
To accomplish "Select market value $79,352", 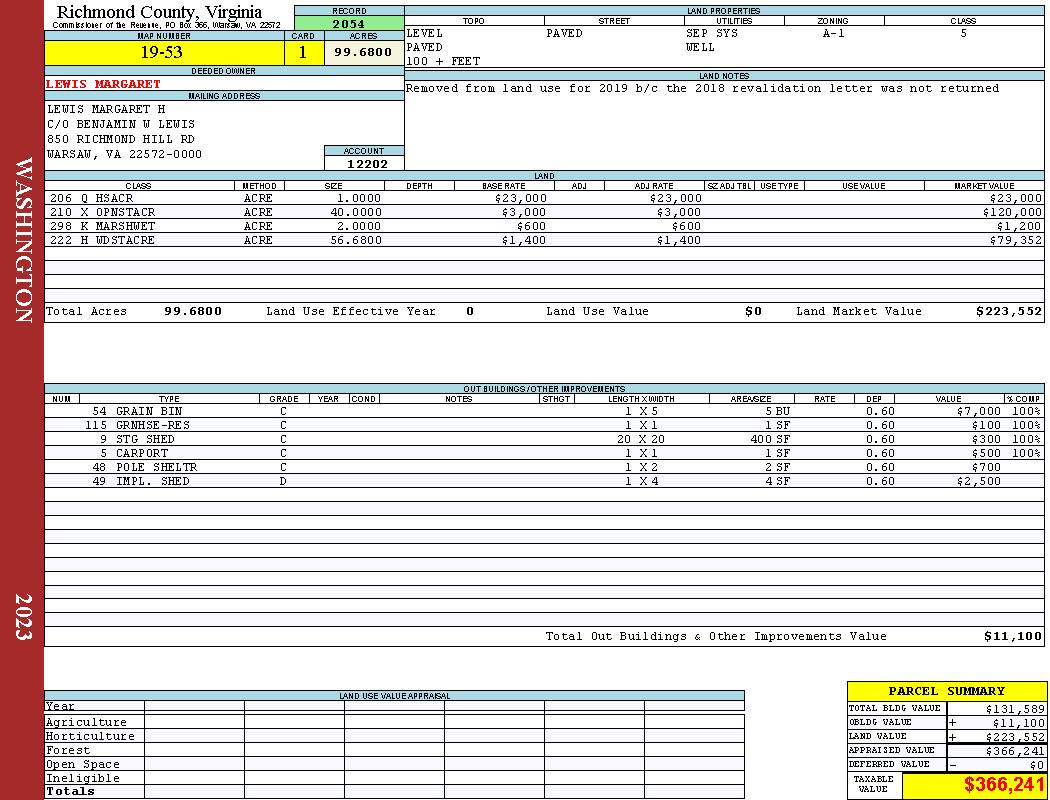I will [x=1016, y=240].
